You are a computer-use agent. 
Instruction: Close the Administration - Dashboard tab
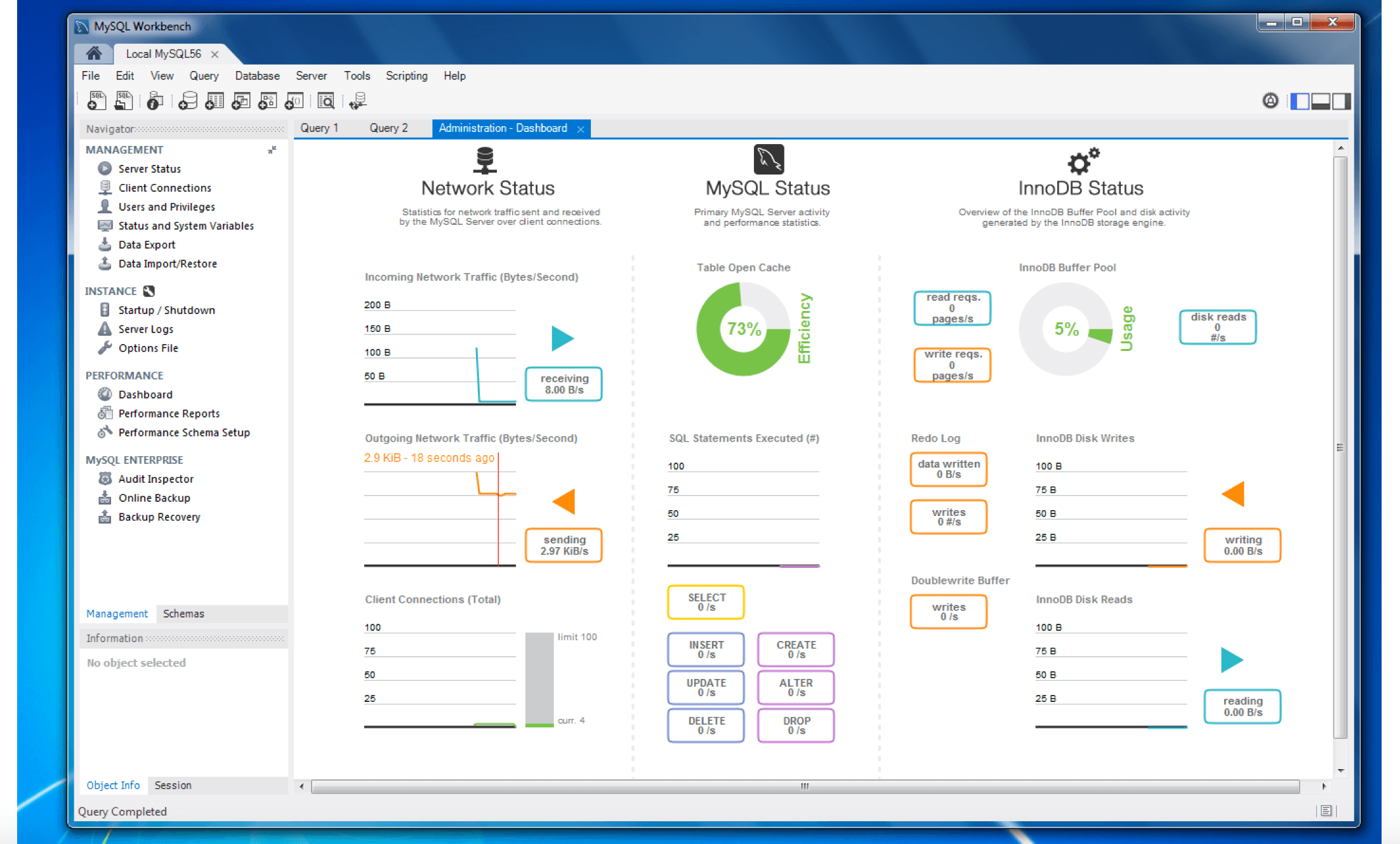pyautogui.click(x=581, y=129)
